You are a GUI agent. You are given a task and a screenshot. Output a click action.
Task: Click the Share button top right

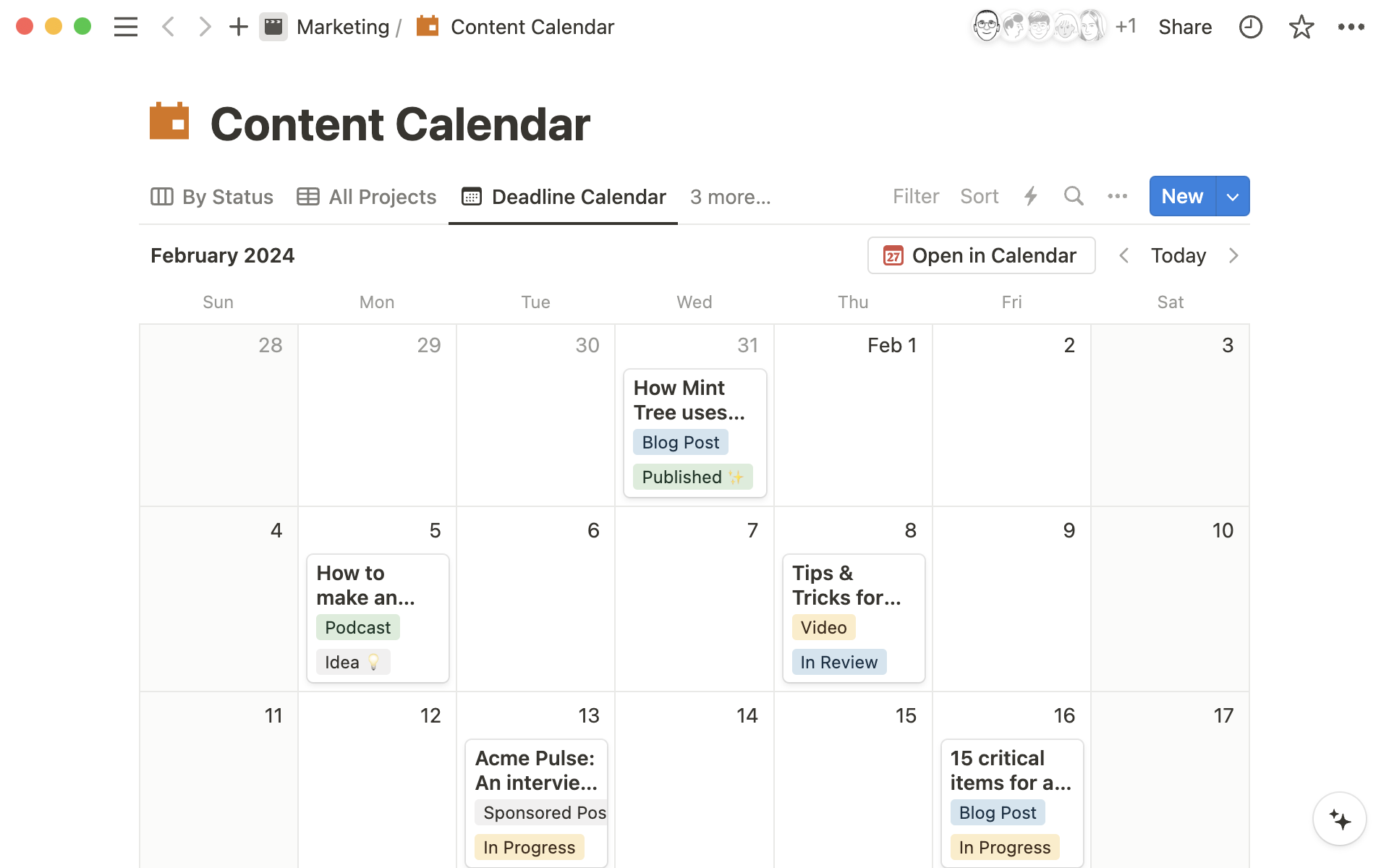(1185, 27)
